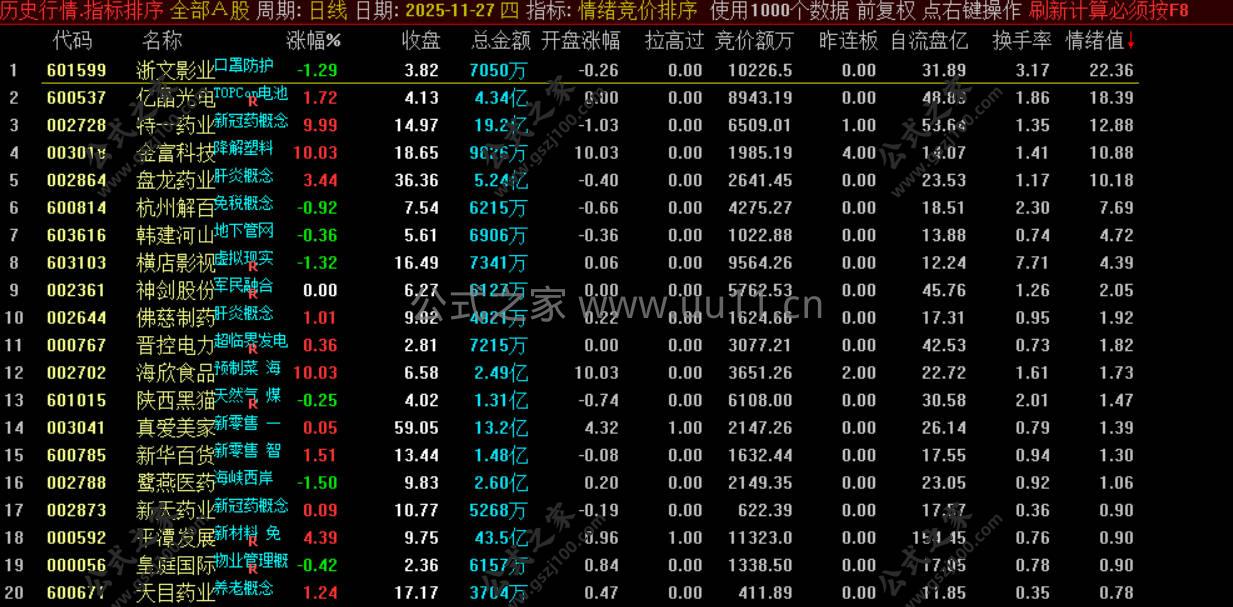
Task: Sort by the 收盘 column header
Action: click(x=421, y=41)
